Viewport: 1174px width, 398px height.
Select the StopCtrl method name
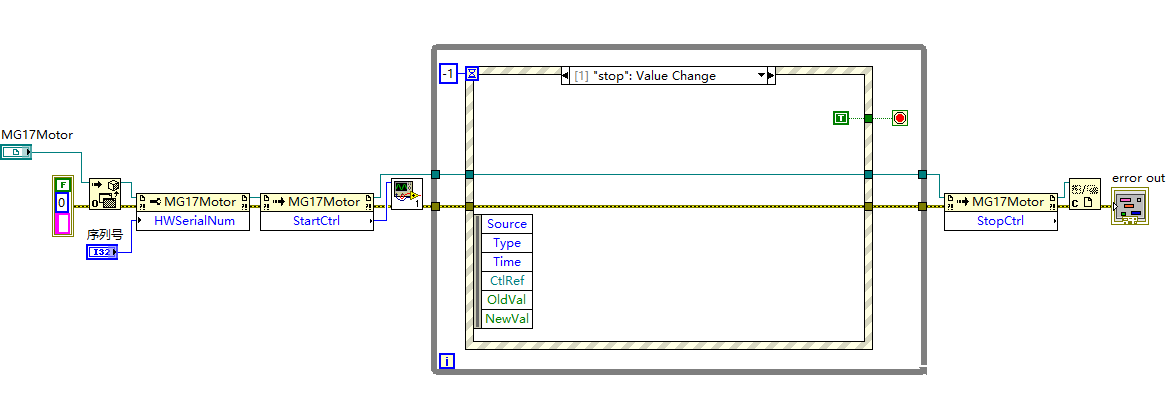(x=1001, y=221)
